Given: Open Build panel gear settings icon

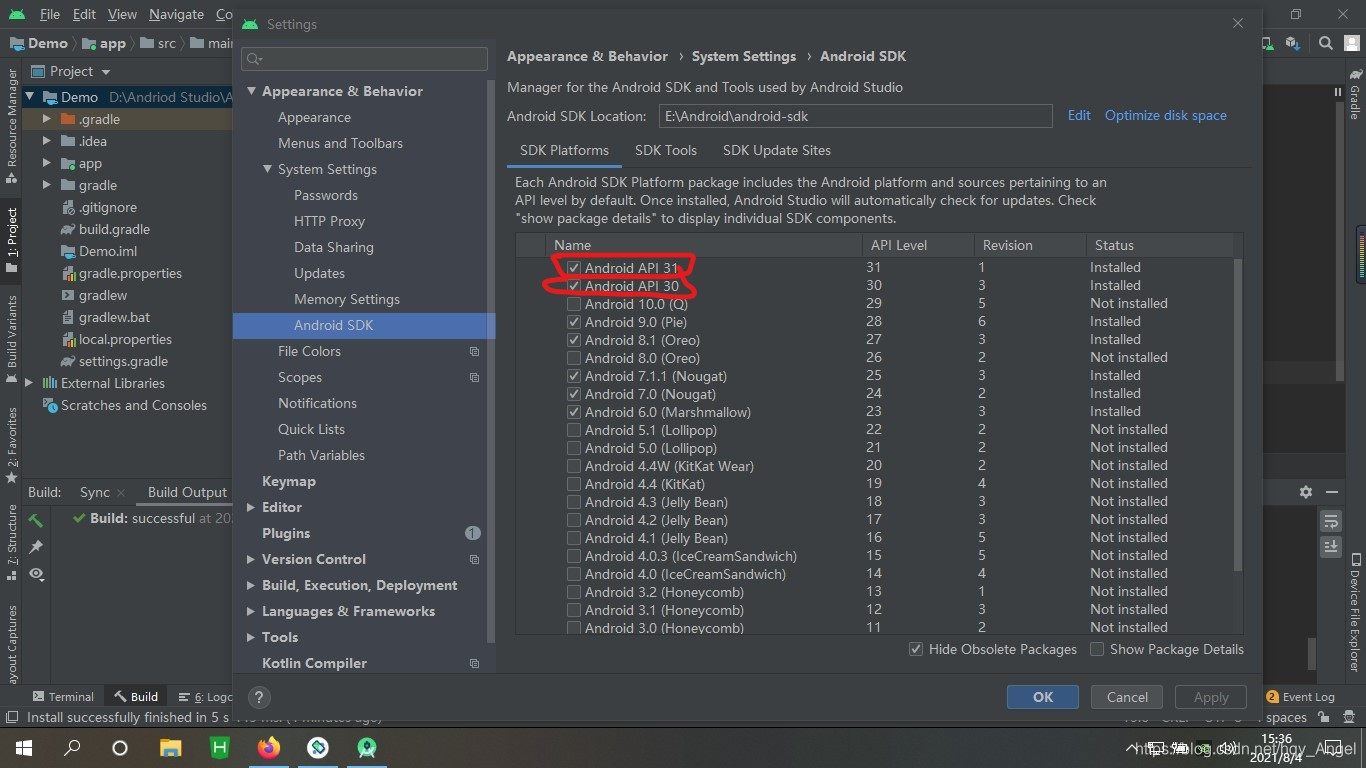Looking at the screenshot, I should pyautogui.click(x=1306, y=492).
